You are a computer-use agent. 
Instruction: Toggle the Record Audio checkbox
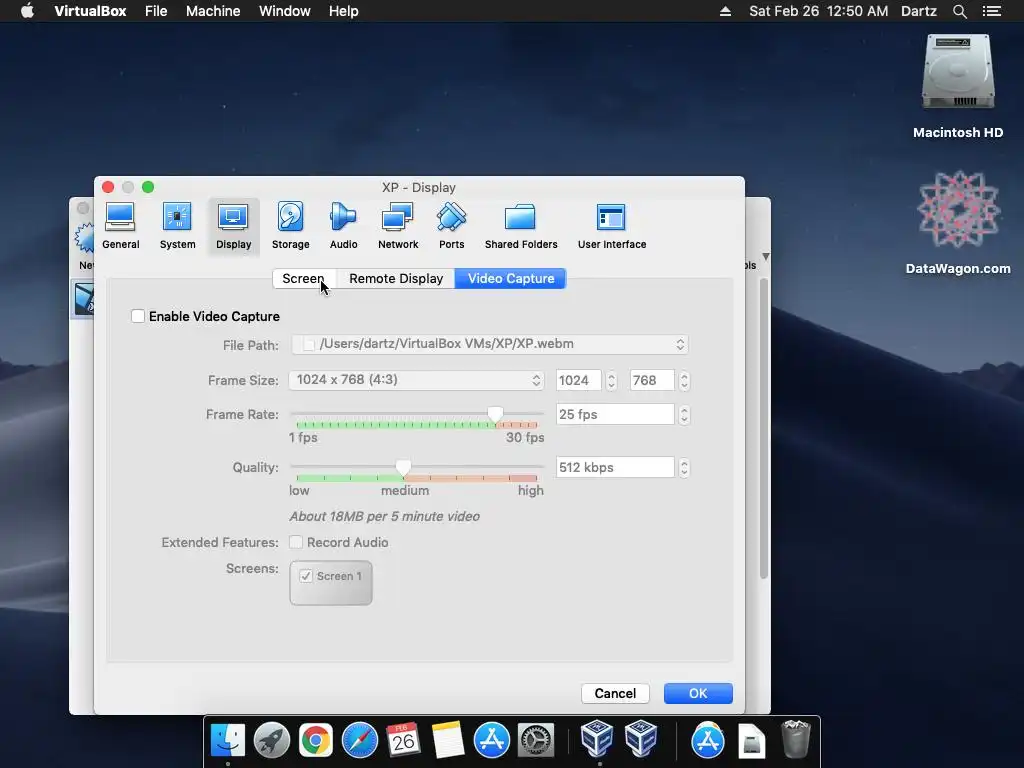[x=296, y=542]
